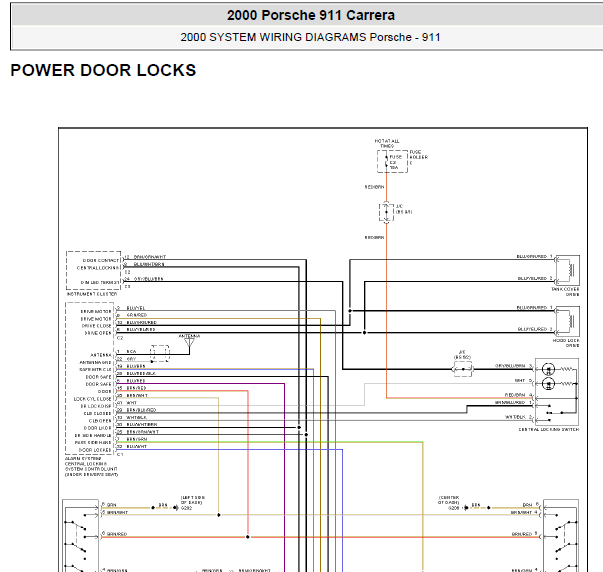Select the junction connector below the fuse

[386, 212]
